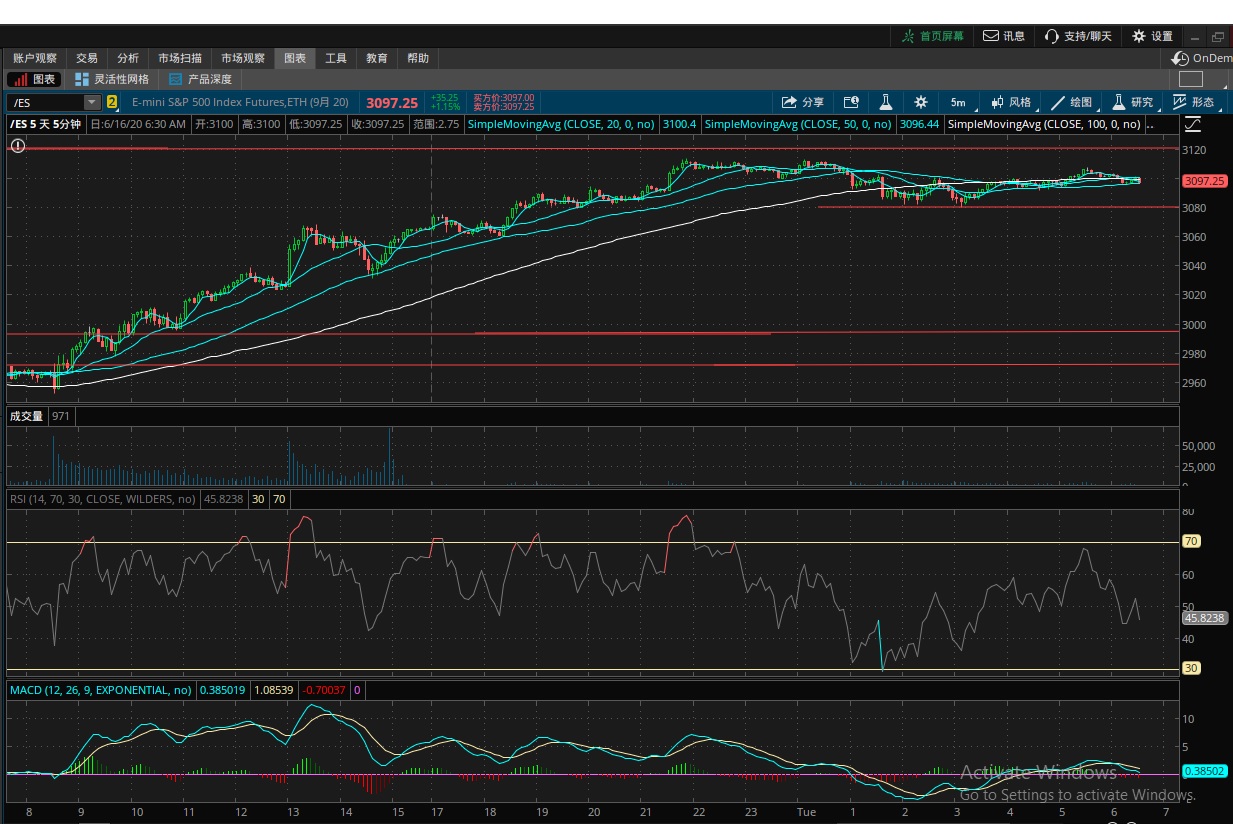
Task: Open chart settings gear icon
Action: point(921,102)
